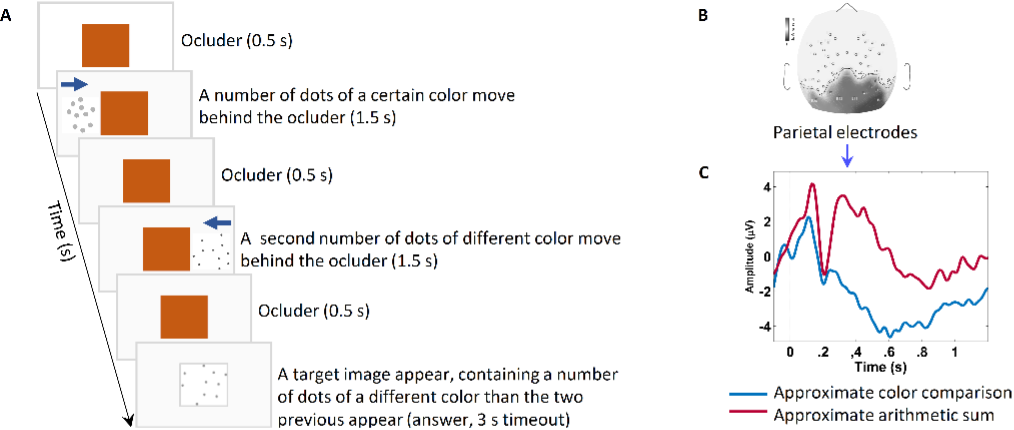Viewport: 1014px width, 430px height.
Task: Click the gray dots cluster beside the occluder
Action: point(80,112)
